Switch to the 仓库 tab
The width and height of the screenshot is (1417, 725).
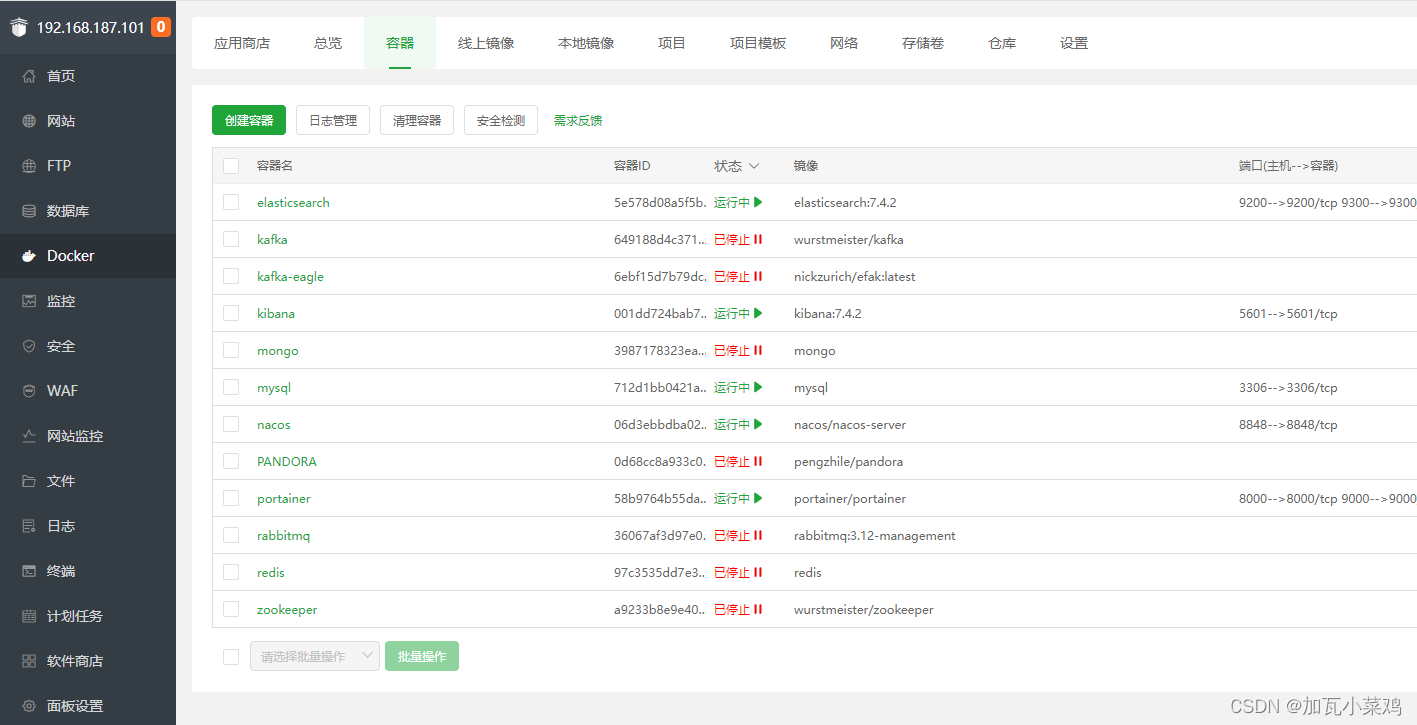coord(1002,43)
